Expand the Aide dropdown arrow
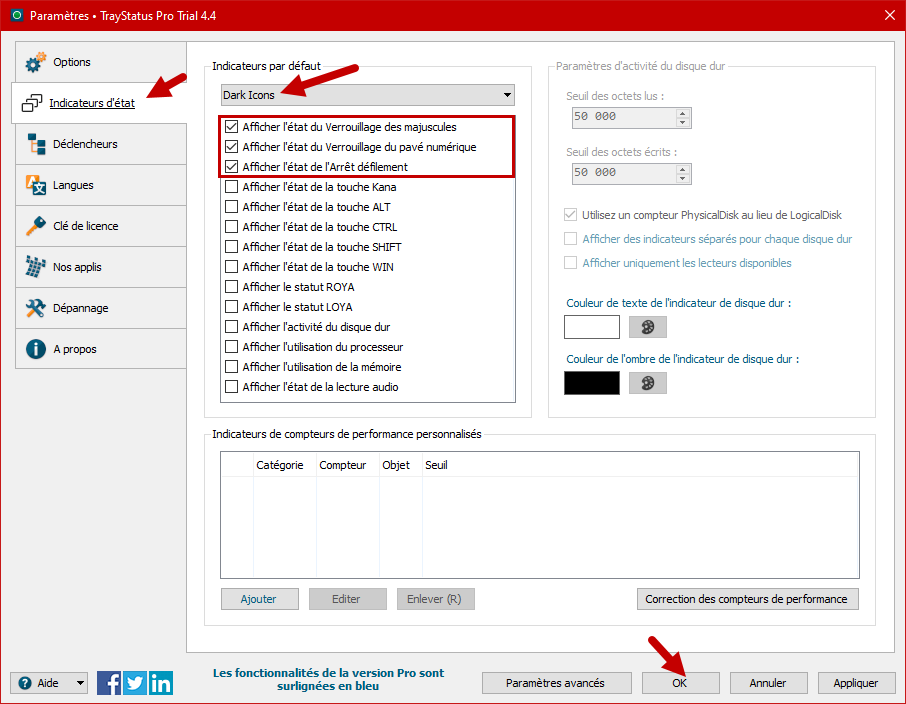The width and height of the screenshot is (906, 704). tap(80, 683)
